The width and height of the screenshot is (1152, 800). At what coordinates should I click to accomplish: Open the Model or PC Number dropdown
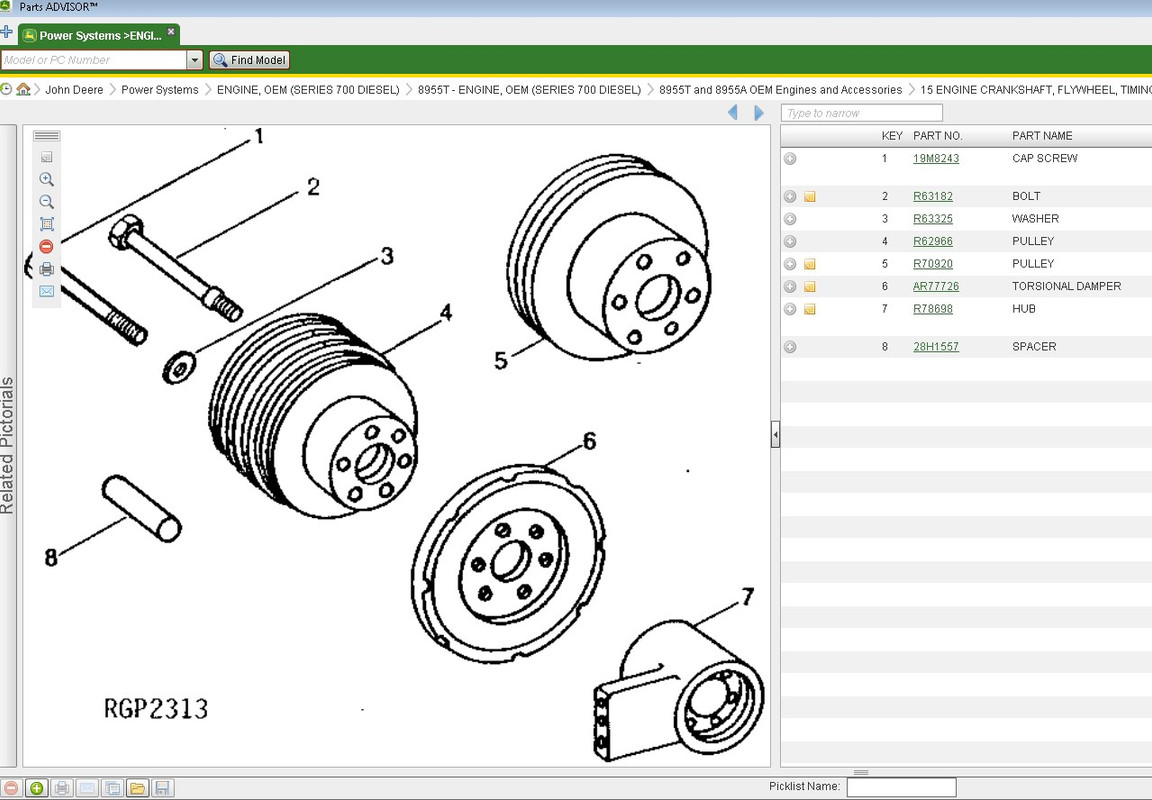click(195, 60)
